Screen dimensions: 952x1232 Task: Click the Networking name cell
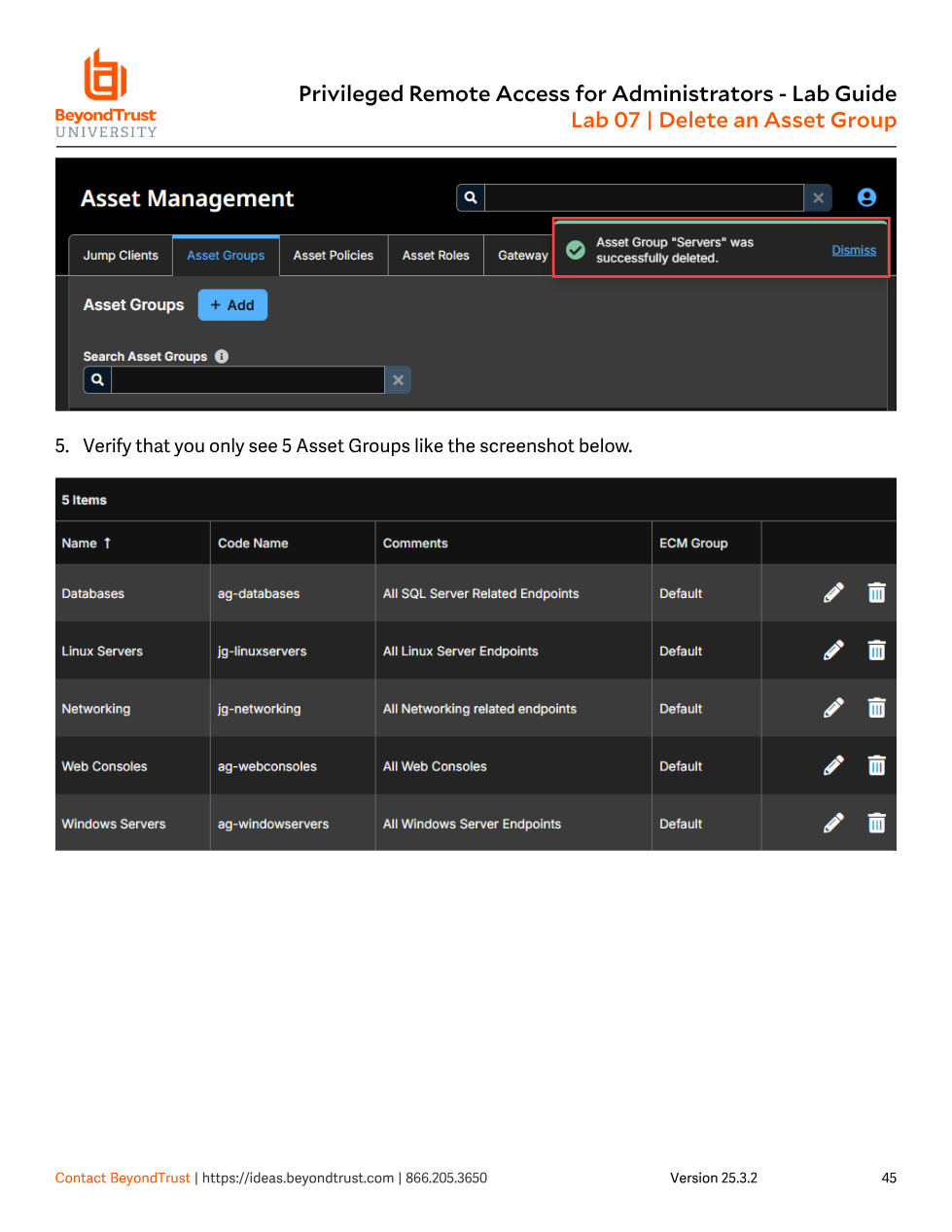click(x=96, y=708)
